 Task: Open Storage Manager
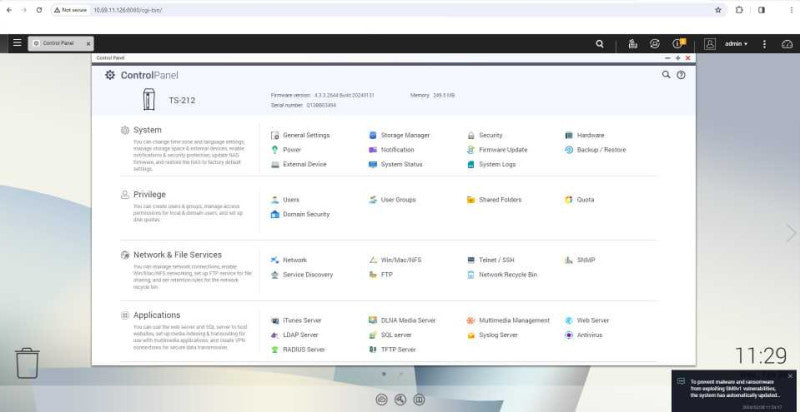399,135
